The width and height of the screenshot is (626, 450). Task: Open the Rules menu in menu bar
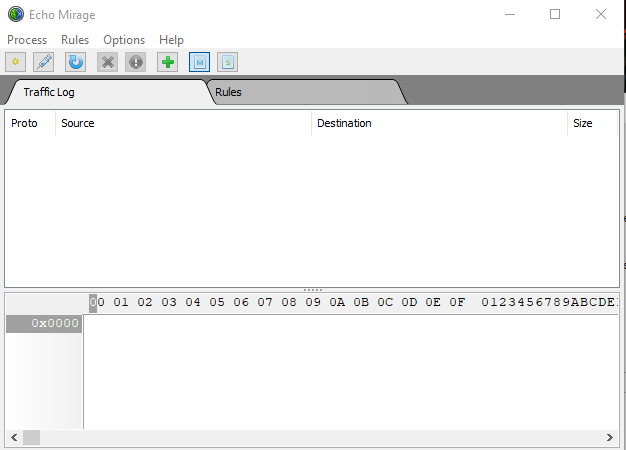pos(75,40)
